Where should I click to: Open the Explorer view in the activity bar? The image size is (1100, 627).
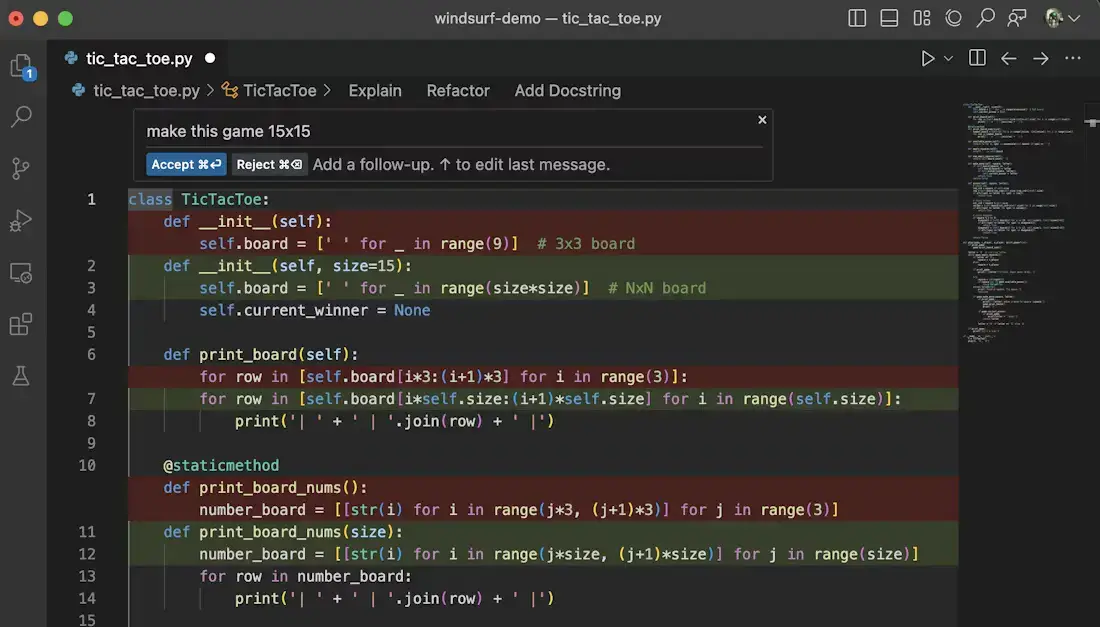(21, 63)
